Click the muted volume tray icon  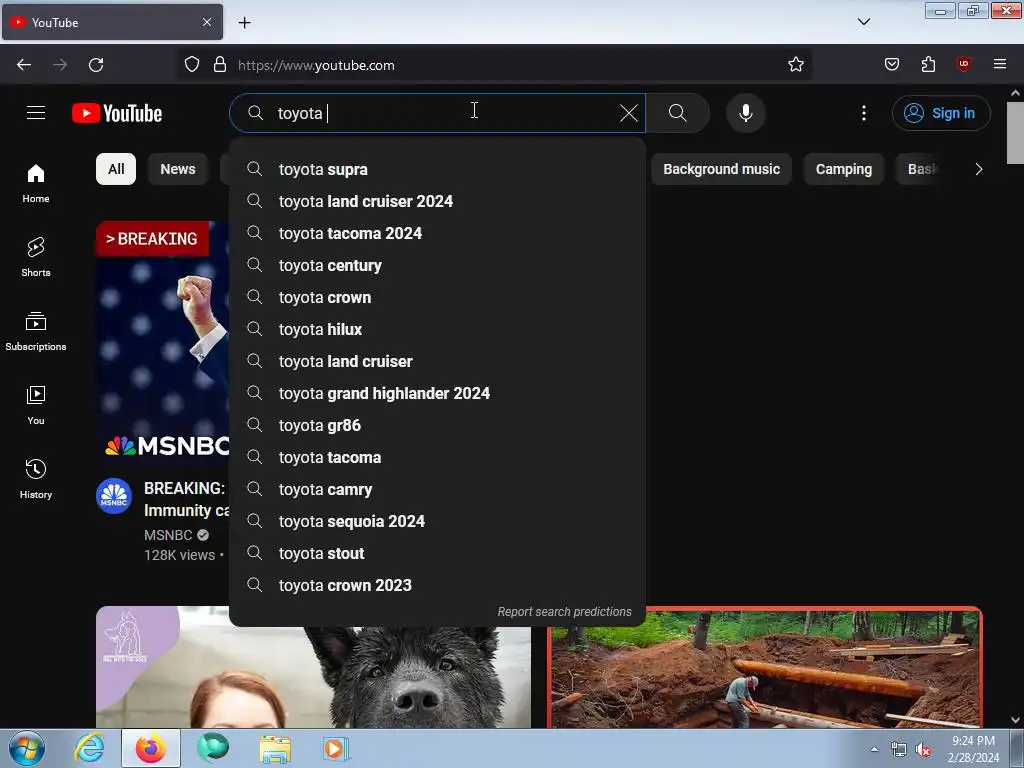923,750
